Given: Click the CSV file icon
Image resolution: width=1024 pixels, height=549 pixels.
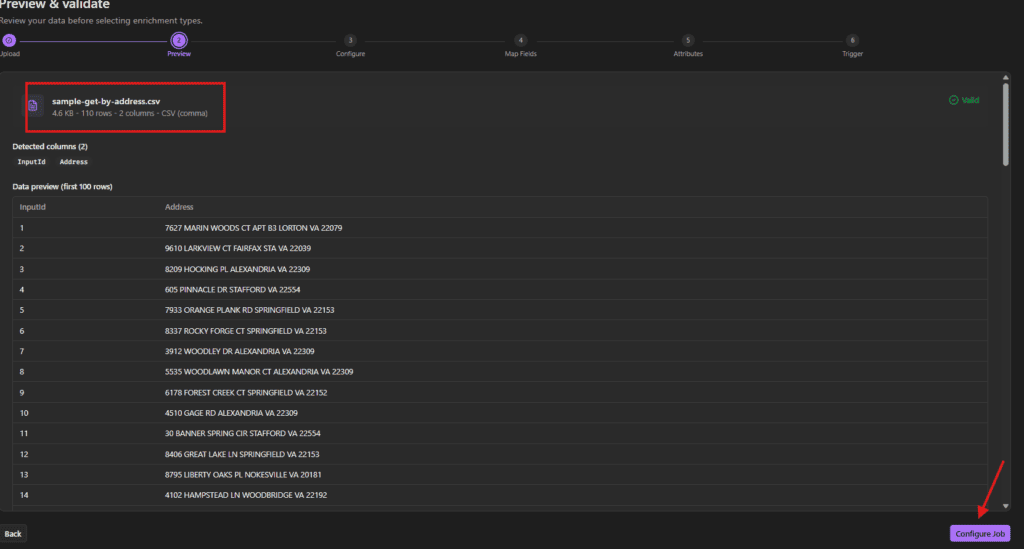Looking at the screenshot, I should pos(33,105).
